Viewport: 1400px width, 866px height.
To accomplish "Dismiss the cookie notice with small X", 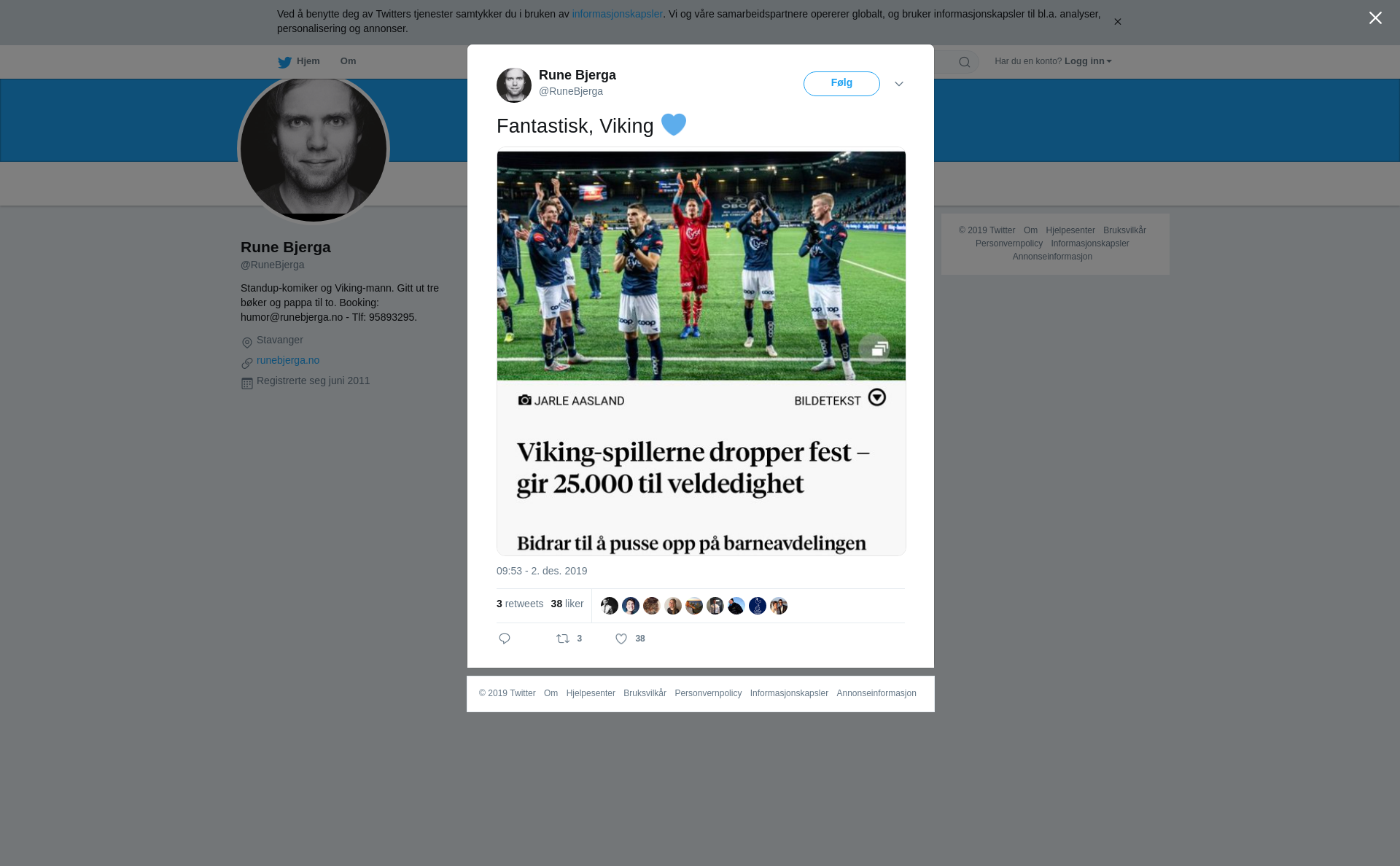I will pos(1117,22).
